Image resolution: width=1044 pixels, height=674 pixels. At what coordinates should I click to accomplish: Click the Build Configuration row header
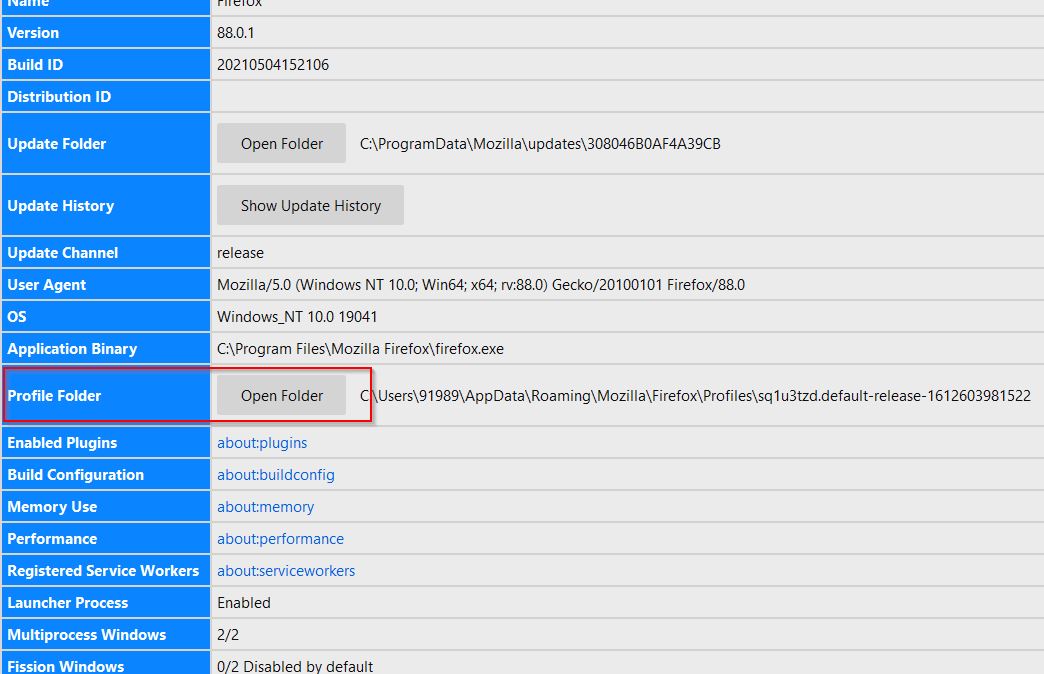(x=106, y=474)
